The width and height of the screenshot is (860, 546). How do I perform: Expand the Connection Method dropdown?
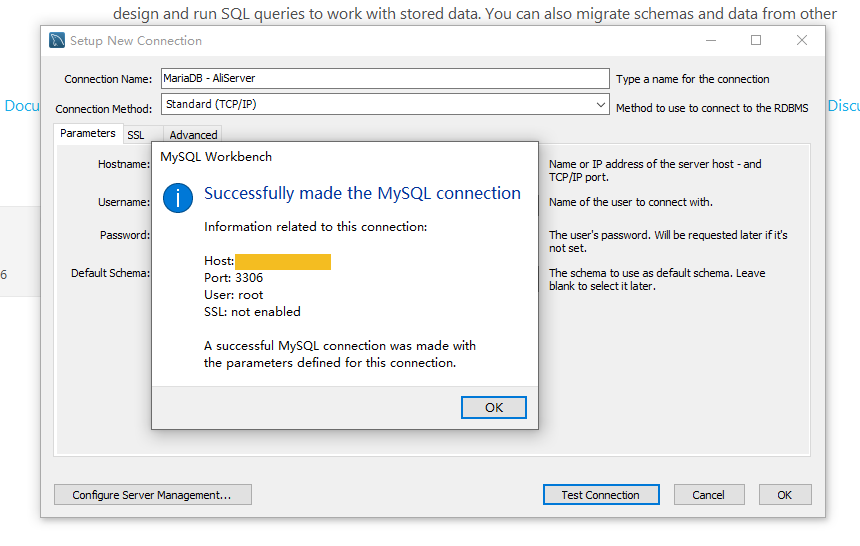tap(600, 104)
